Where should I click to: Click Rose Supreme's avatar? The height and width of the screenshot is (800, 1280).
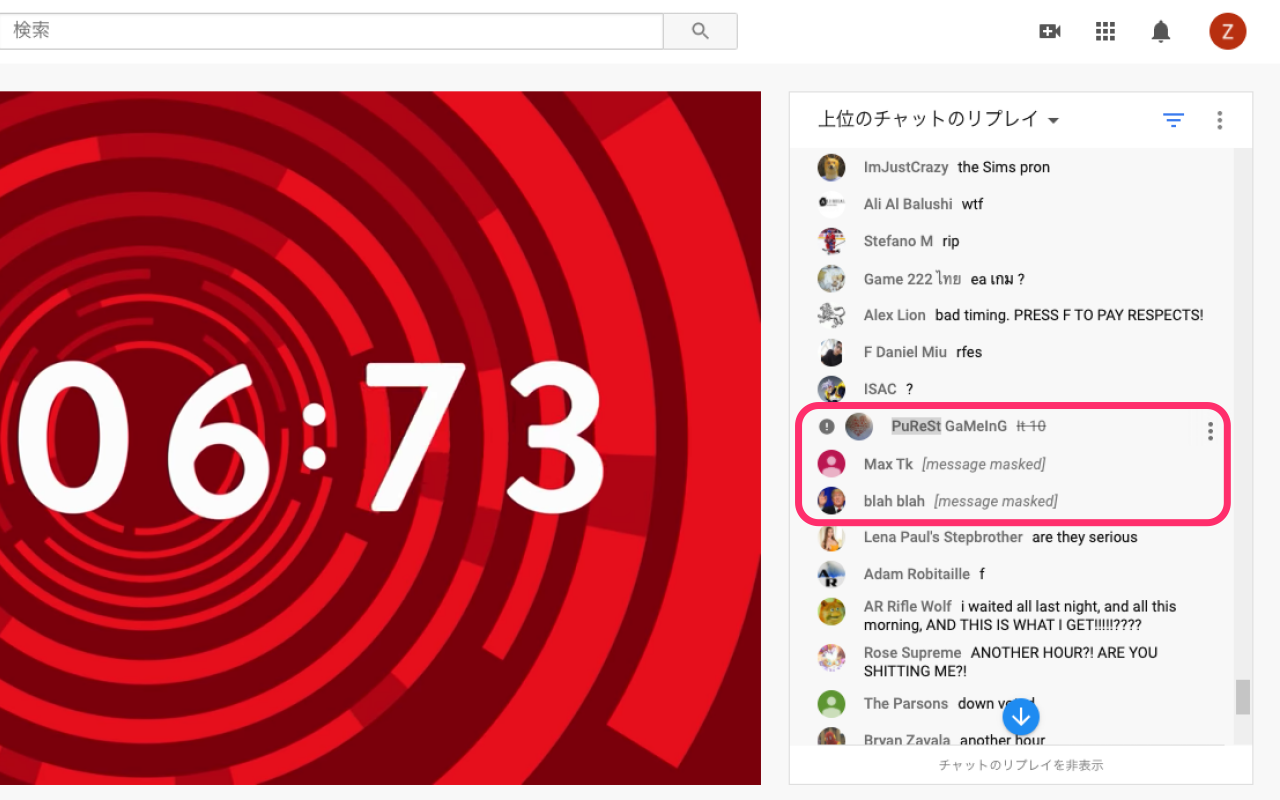coord(831,657)
